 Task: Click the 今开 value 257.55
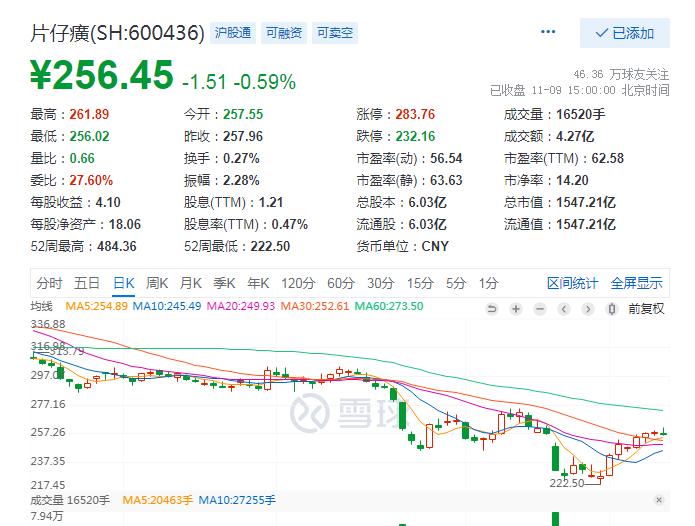pyautogui.click(x=243, y=114)
